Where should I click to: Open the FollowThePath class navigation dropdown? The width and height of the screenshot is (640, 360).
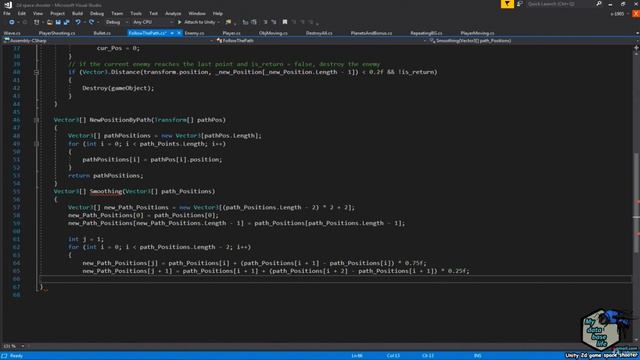[322, 41]
